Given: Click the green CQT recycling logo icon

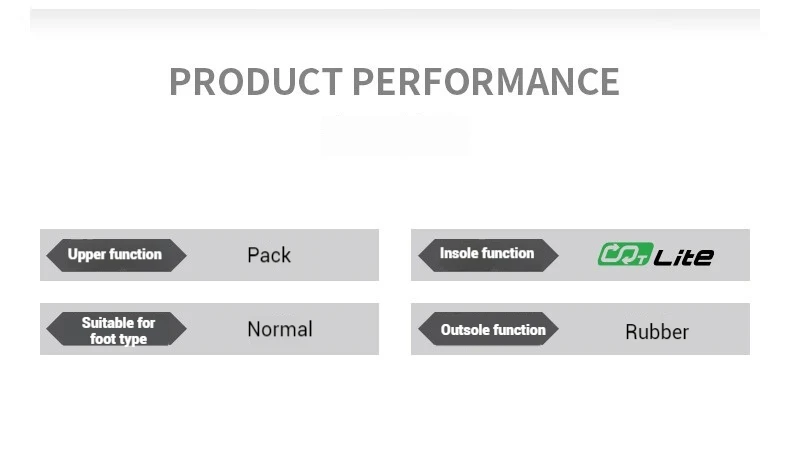Looking at the screenshot, I should click(x=625, y=254).
